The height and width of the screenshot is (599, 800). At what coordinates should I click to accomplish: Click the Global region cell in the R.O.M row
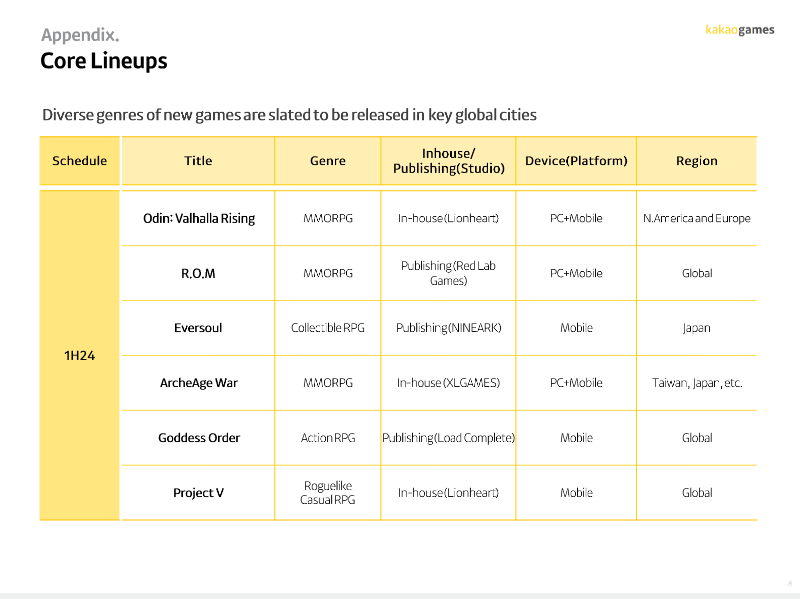click(x=697, y=273)
